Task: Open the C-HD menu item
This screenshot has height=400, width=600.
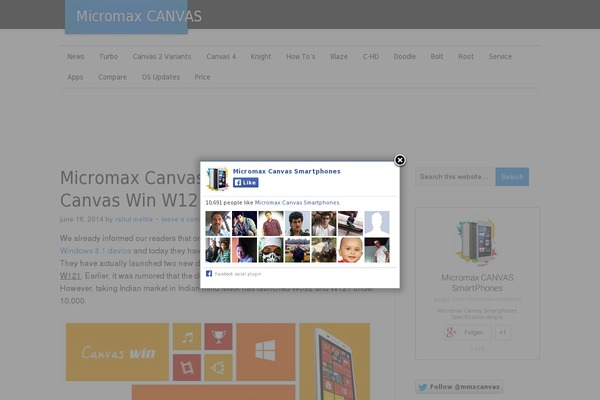Action: coord(371,57)
